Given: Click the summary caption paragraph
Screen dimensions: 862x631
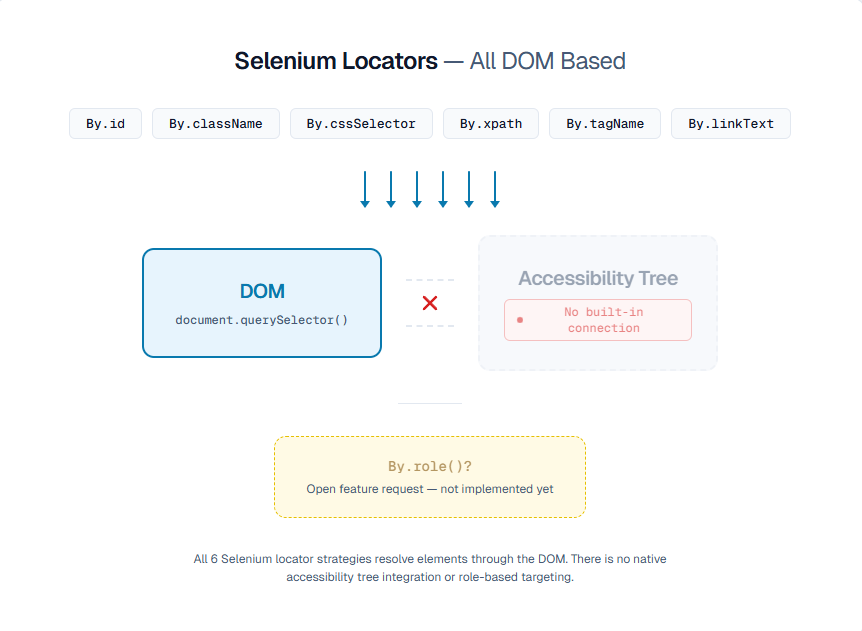Looking at the screenshot, I should (x=430, y=568).
